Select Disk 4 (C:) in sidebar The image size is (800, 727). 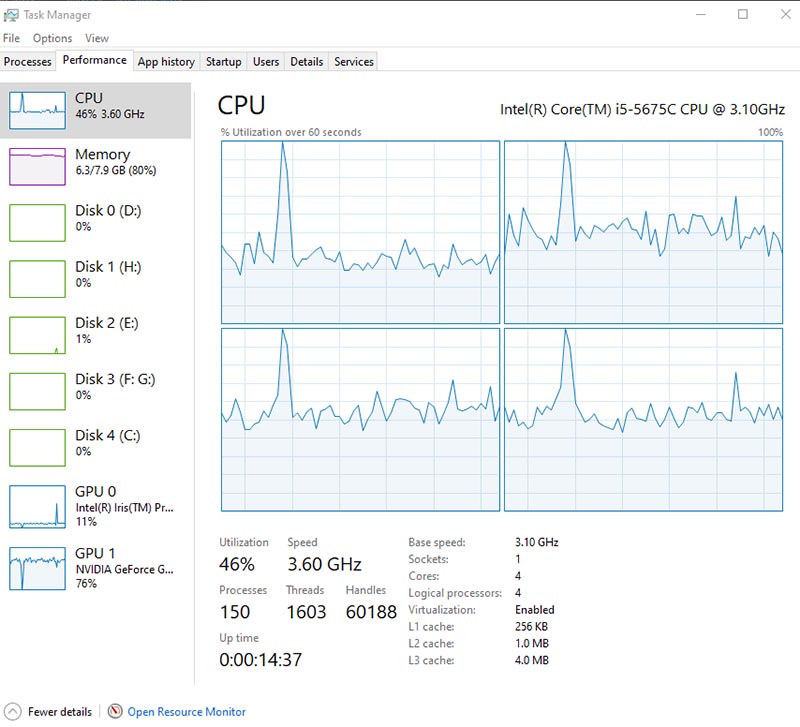95,447
